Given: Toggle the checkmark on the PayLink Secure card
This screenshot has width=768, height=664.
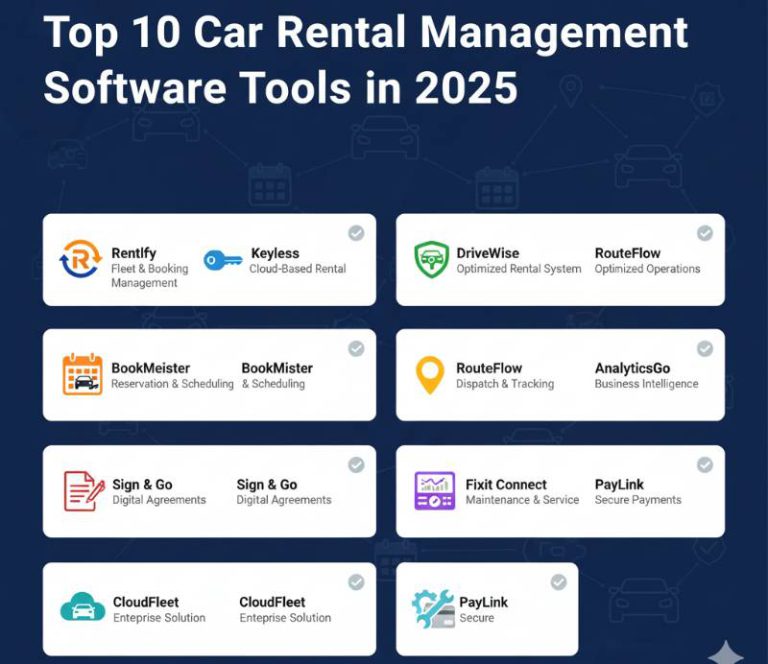Looking at the screenshot, I should [x=558, y=582].
